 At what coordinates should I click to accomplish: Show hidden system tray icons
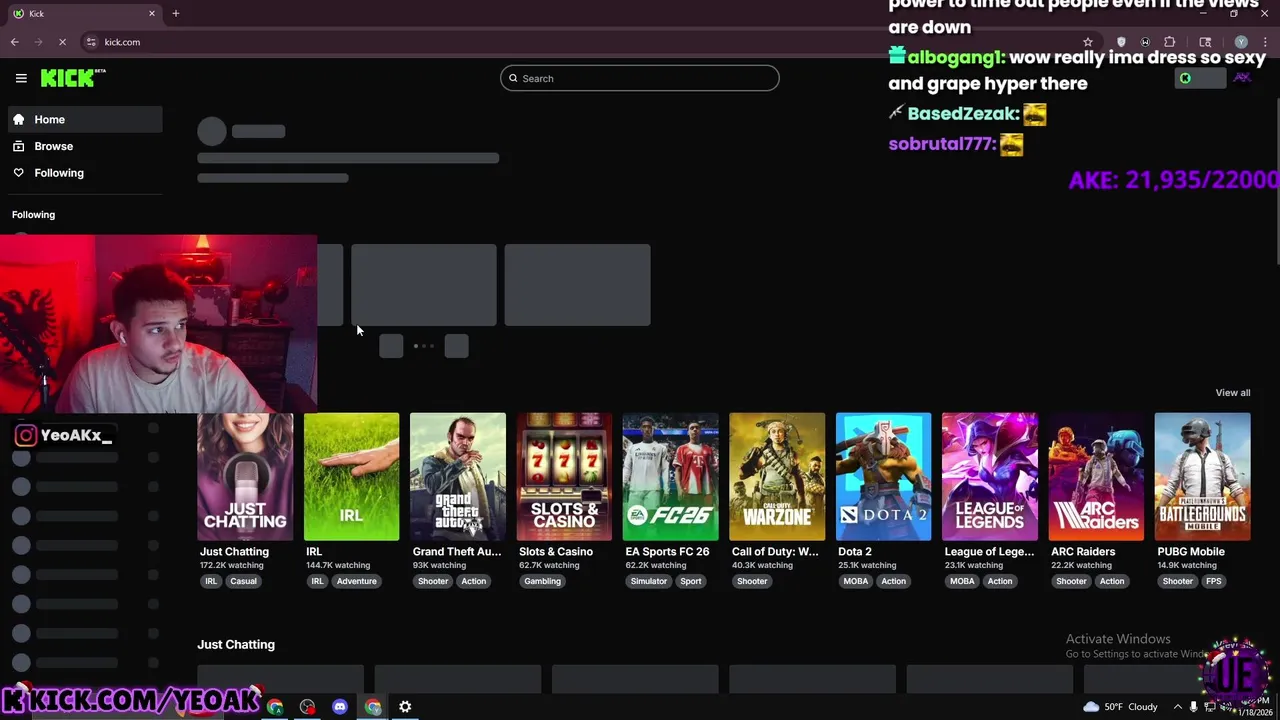[1177, 707]
